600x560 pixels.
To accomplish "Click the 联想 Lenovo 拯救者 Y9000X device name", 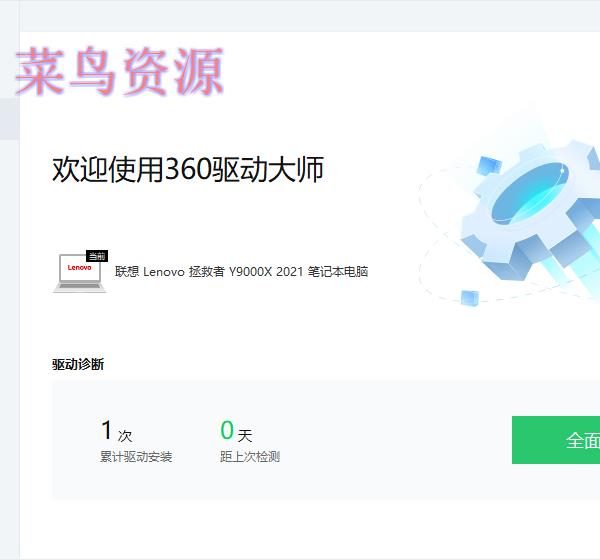I will point(241,272).
